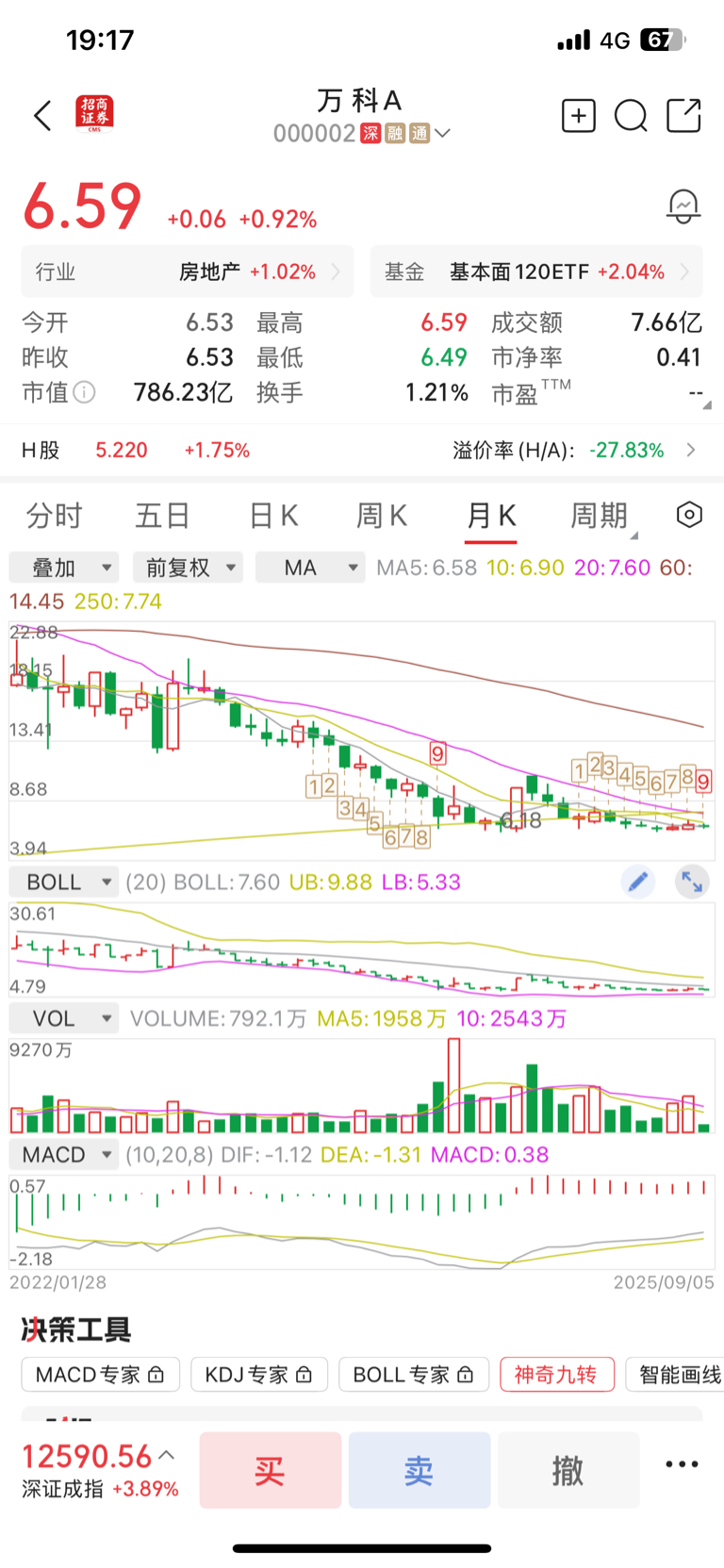Screen dimensions: 724x1568
Task: Tap the monthly candlestick chart
Action: (362, 740)
